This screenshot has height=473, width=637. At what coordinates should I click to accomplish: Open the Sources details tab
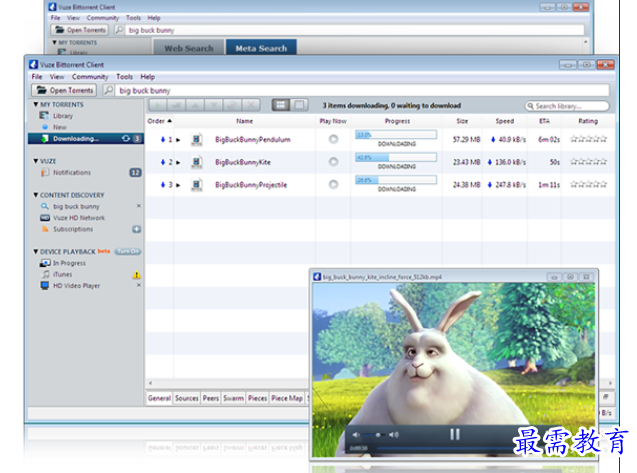coord(186,398)
